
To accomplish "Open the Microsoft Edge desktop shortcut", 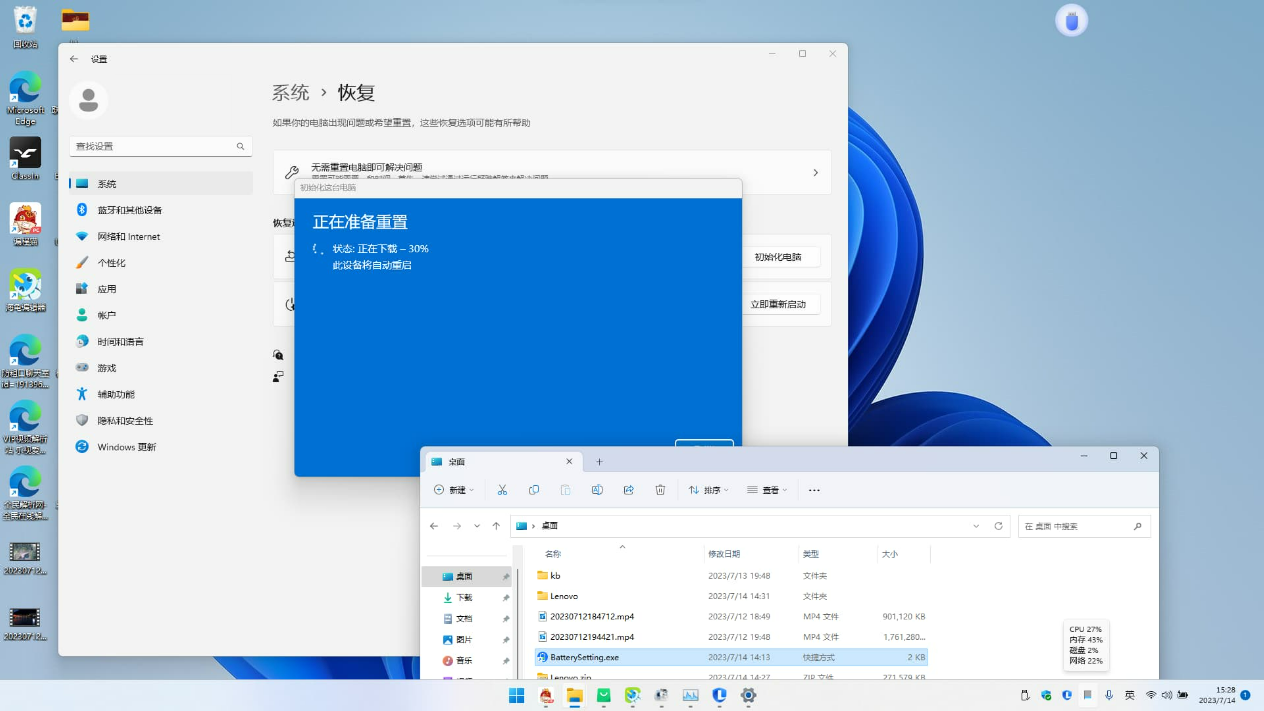I will pyautogui.click(x=25, y=99).
